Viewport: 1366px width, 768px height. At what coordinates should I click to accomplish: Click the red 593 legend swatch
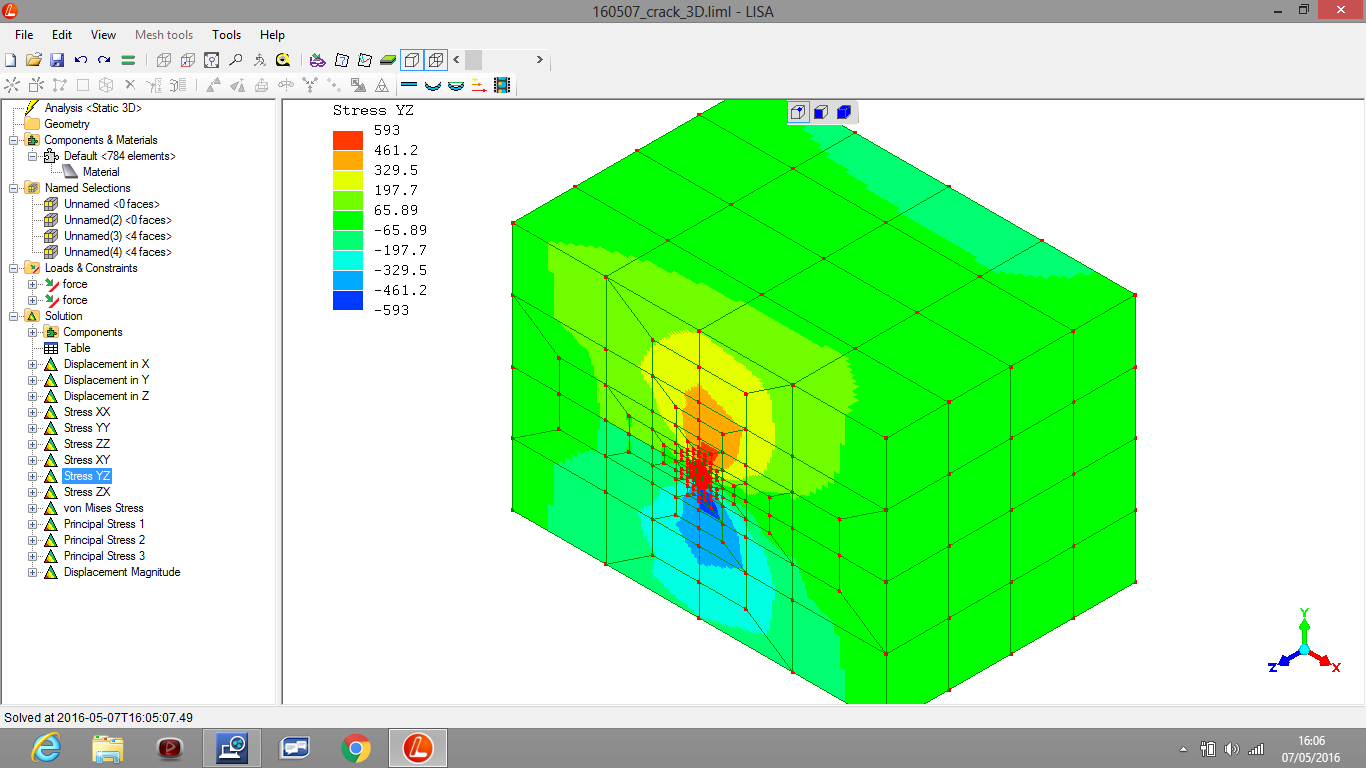tap(347, 139)
